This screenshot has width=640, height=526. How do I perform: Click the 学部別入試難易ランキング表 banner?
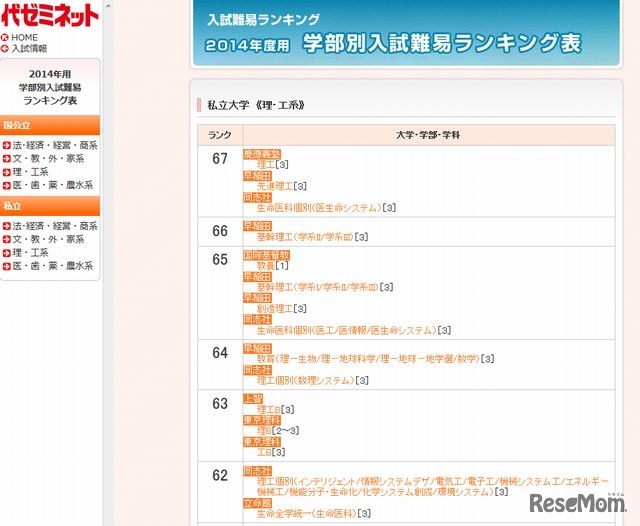[406, 33]
